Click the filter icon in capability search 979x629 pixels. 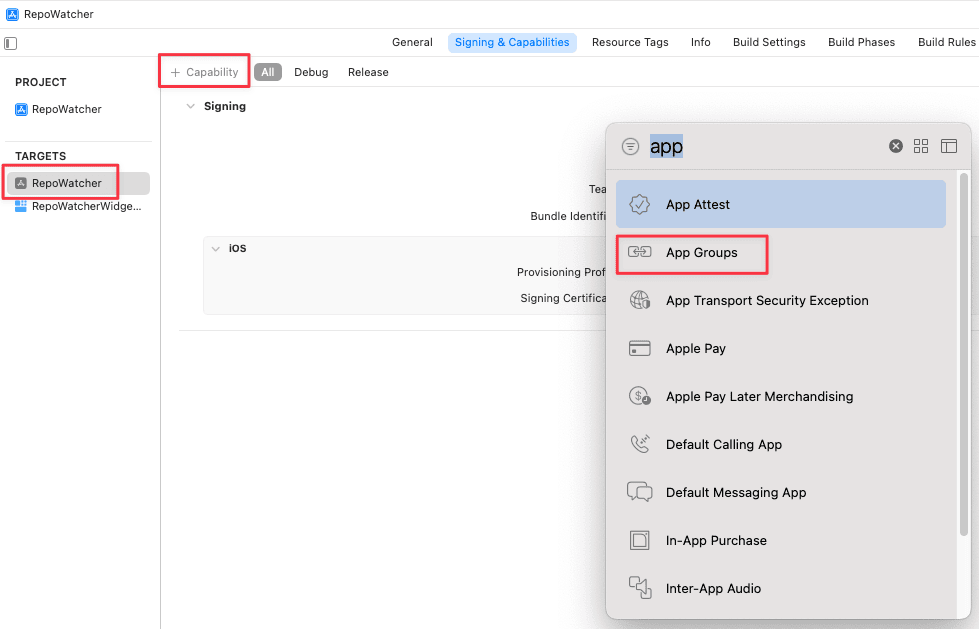[630, 146]
